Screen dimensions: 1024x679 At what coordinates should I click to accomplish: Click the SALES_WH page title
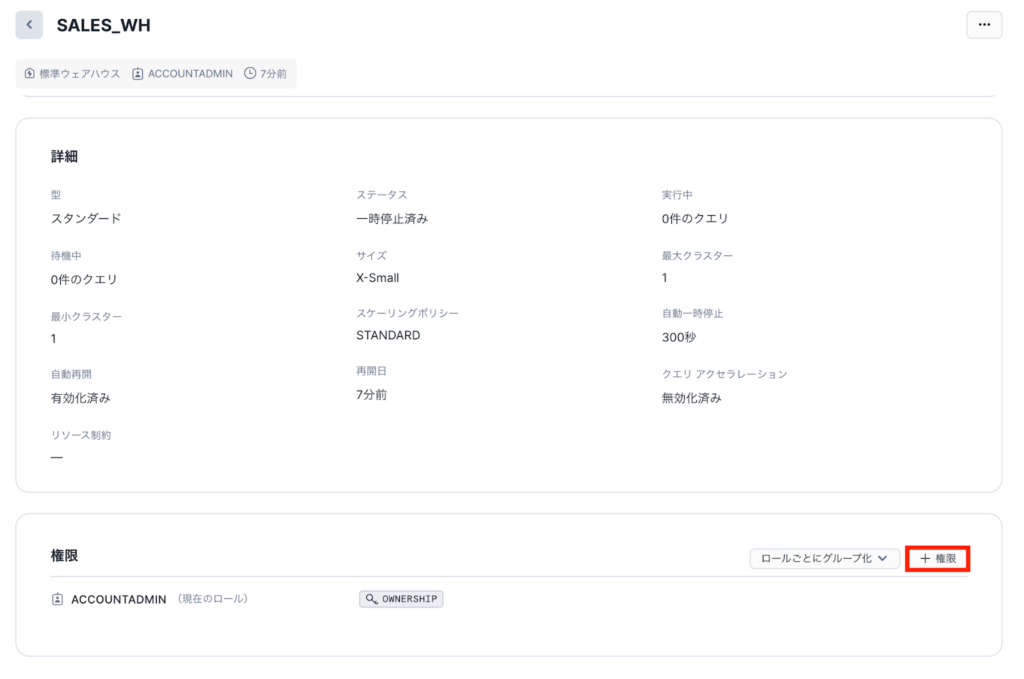tap(103, 26)
